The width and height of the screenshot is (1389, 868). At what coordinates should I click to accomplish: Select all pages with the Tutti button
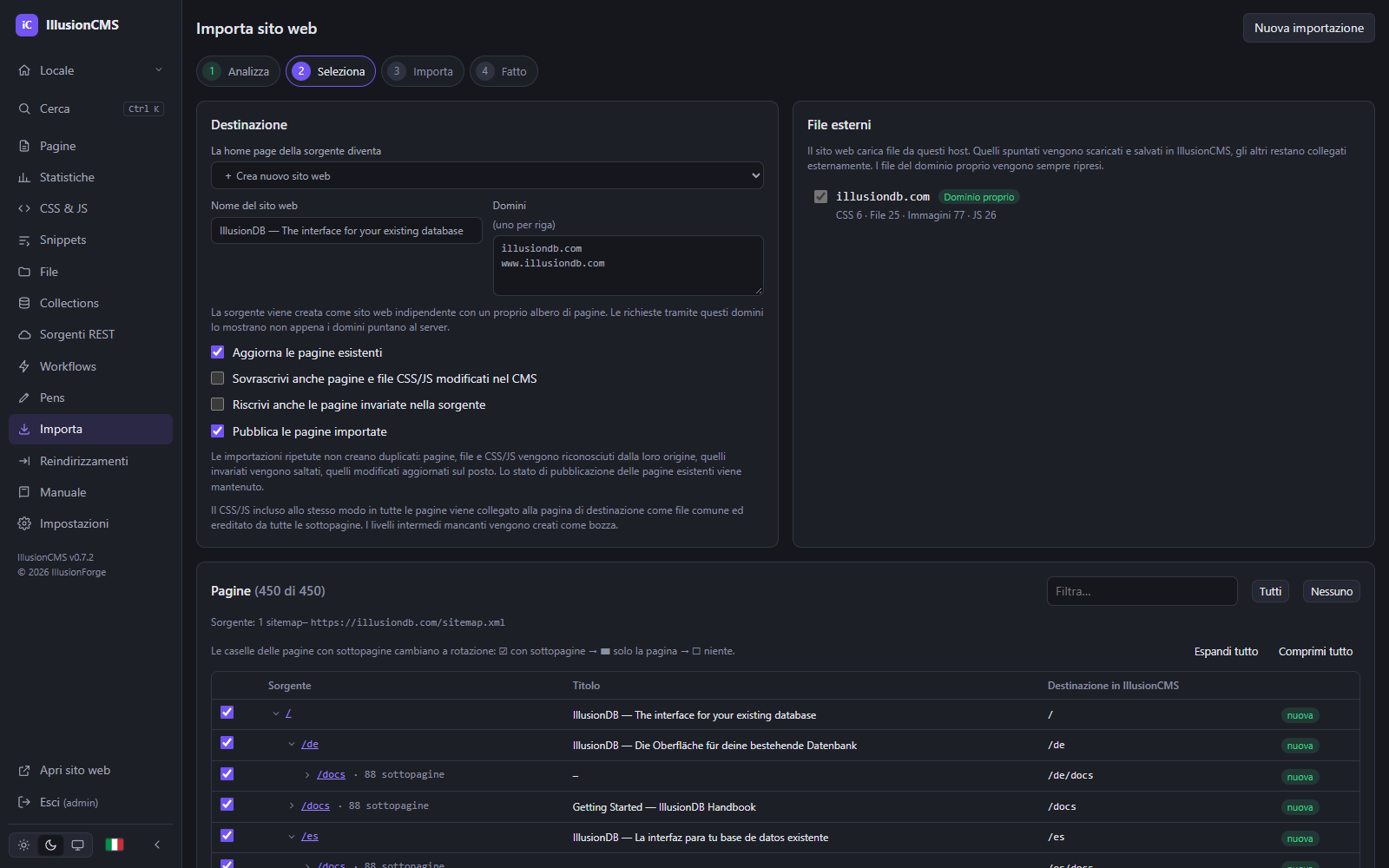[1270, 591]
